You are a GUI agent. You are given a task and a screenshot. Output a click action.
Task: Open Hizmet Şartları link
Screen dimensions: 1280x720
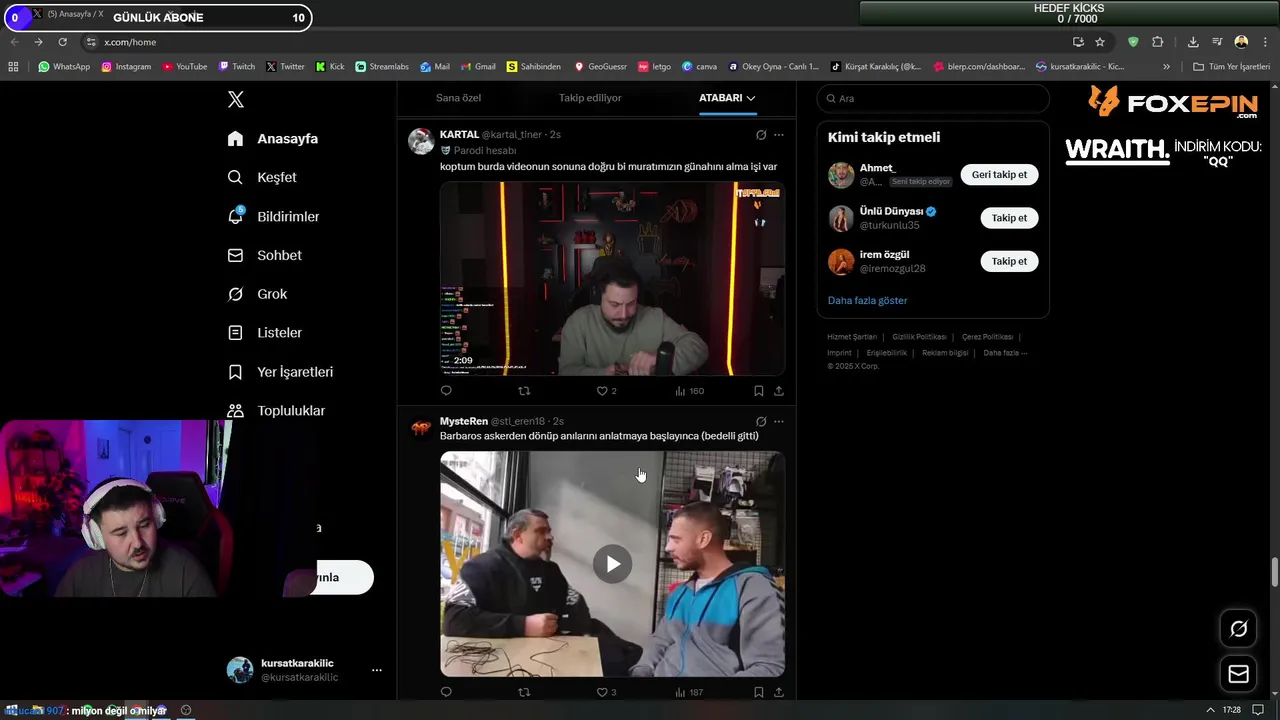(852, 337)
